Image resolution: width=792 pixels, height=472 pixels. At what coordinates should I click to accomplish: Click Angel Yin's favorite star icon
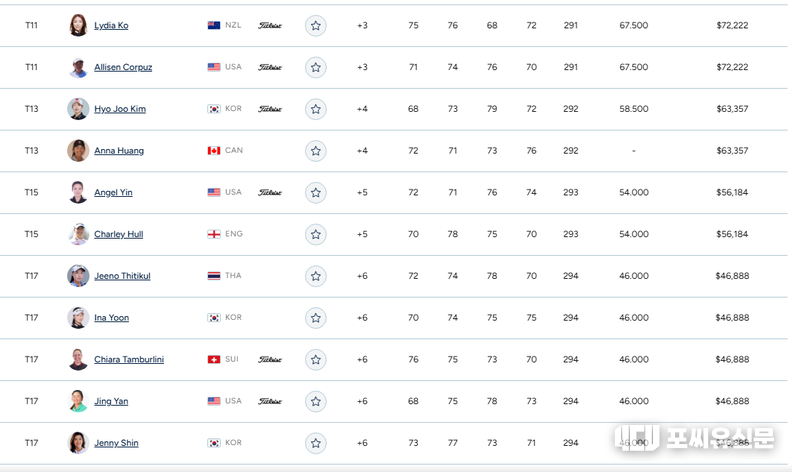click(x=316, y=192)
